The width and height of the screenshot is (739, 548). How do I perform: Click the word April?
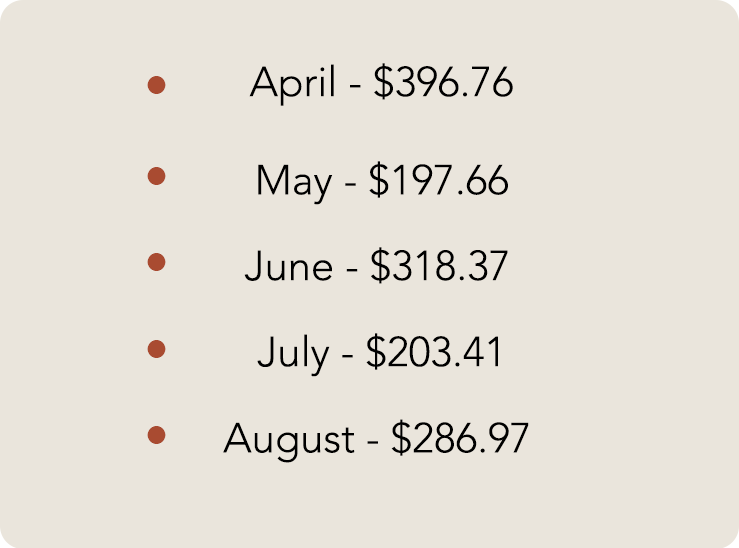click(x=293, y=84)
